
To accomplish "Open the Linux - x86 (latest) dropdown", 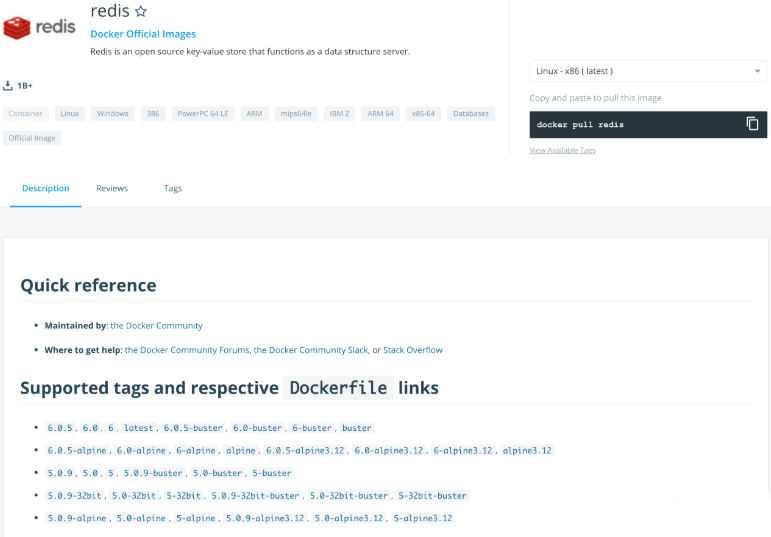I will (x=648, y=71).
